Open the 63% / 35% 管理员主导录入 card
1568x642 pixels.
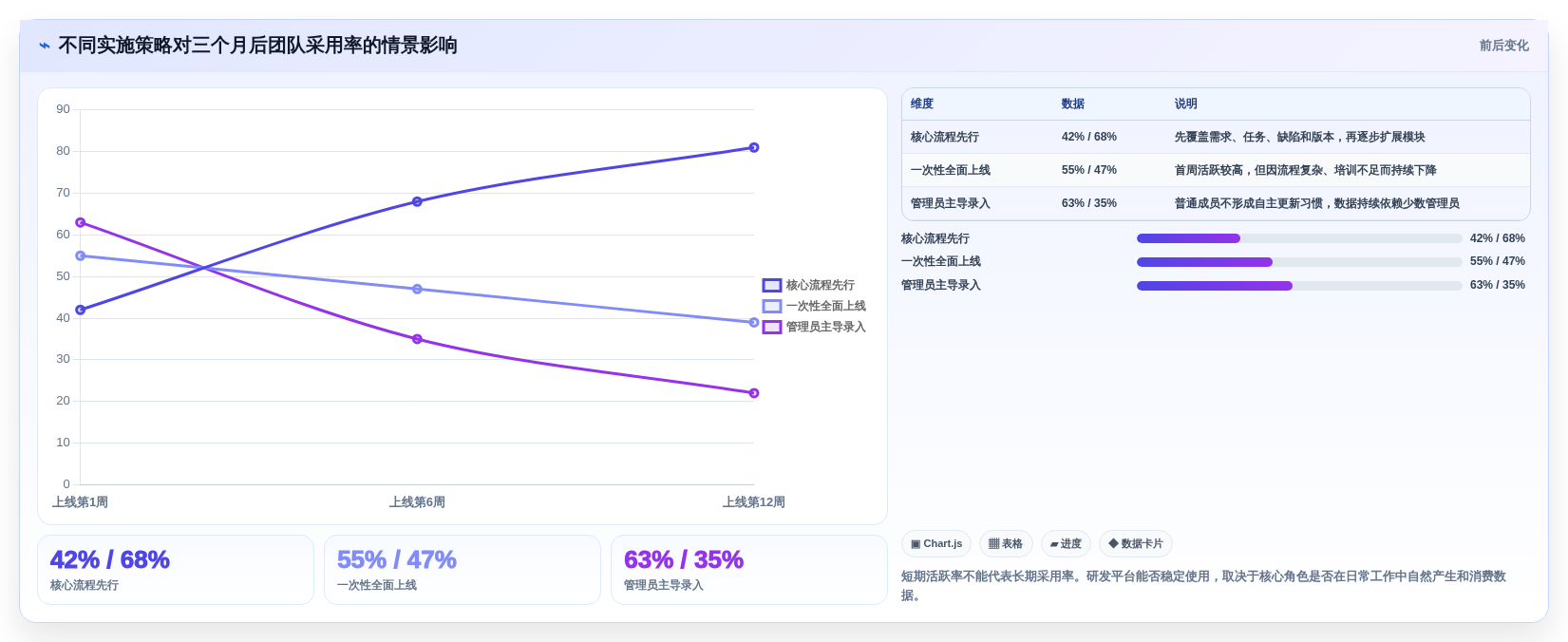click(749, 570)
